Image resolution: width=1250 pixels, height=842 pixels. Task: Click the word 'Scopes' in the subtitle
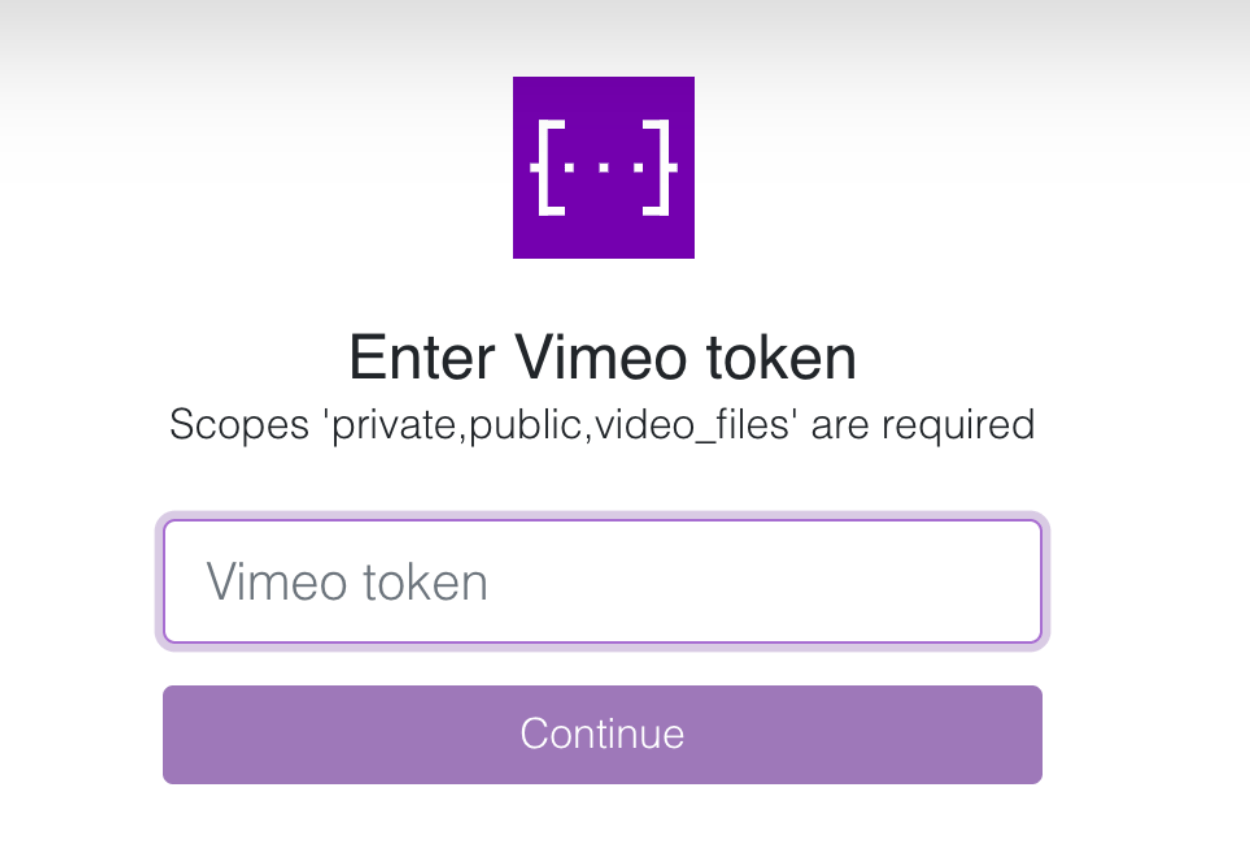click(x=239, y=425)
